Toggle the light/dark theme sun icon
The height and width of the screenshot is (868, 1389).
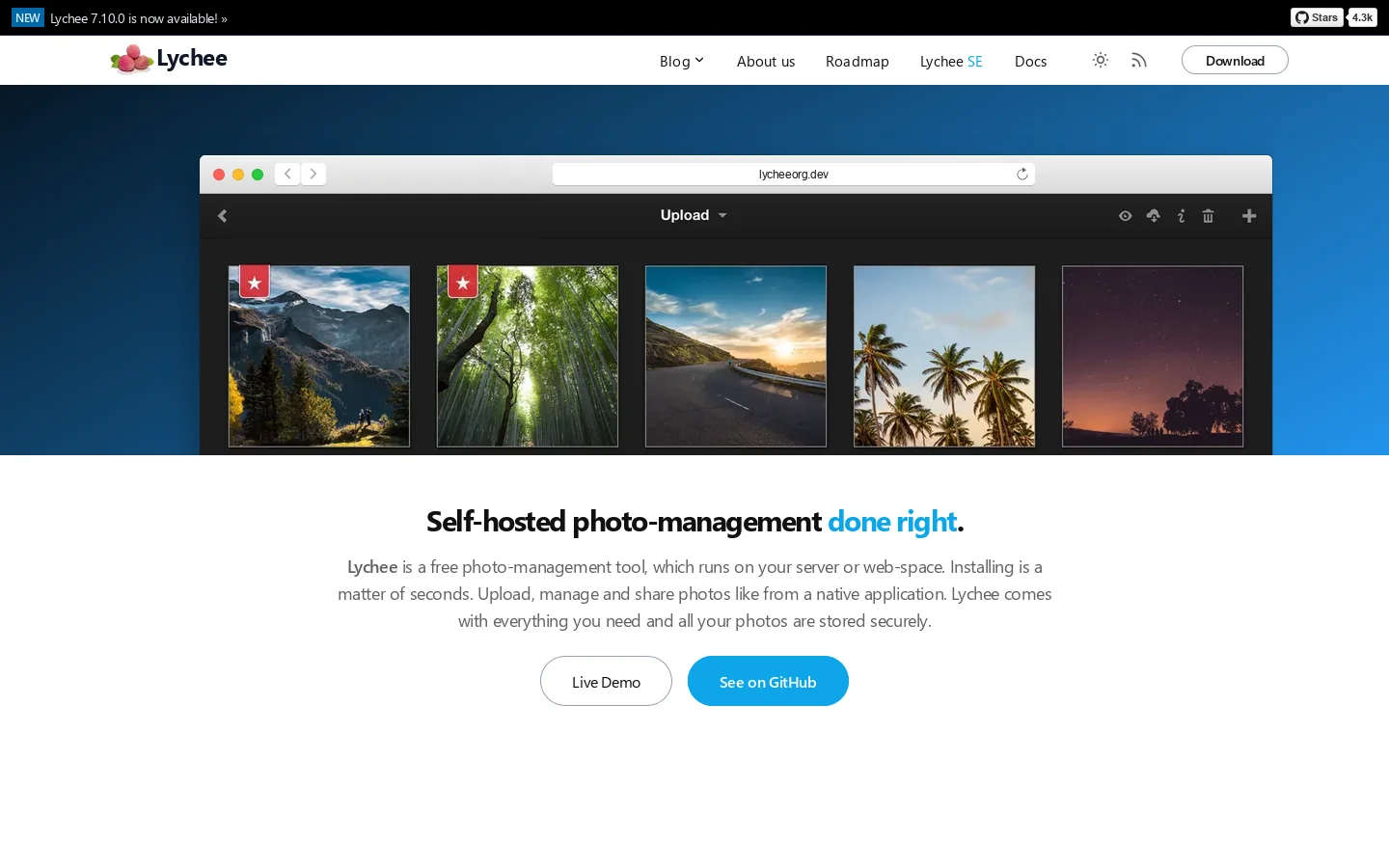click(x=1100, y=60)
